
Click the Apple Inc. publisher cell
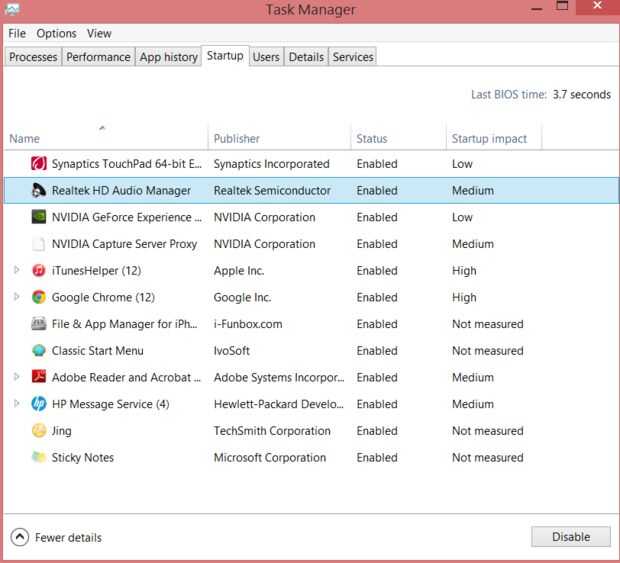tap(239, 271)
